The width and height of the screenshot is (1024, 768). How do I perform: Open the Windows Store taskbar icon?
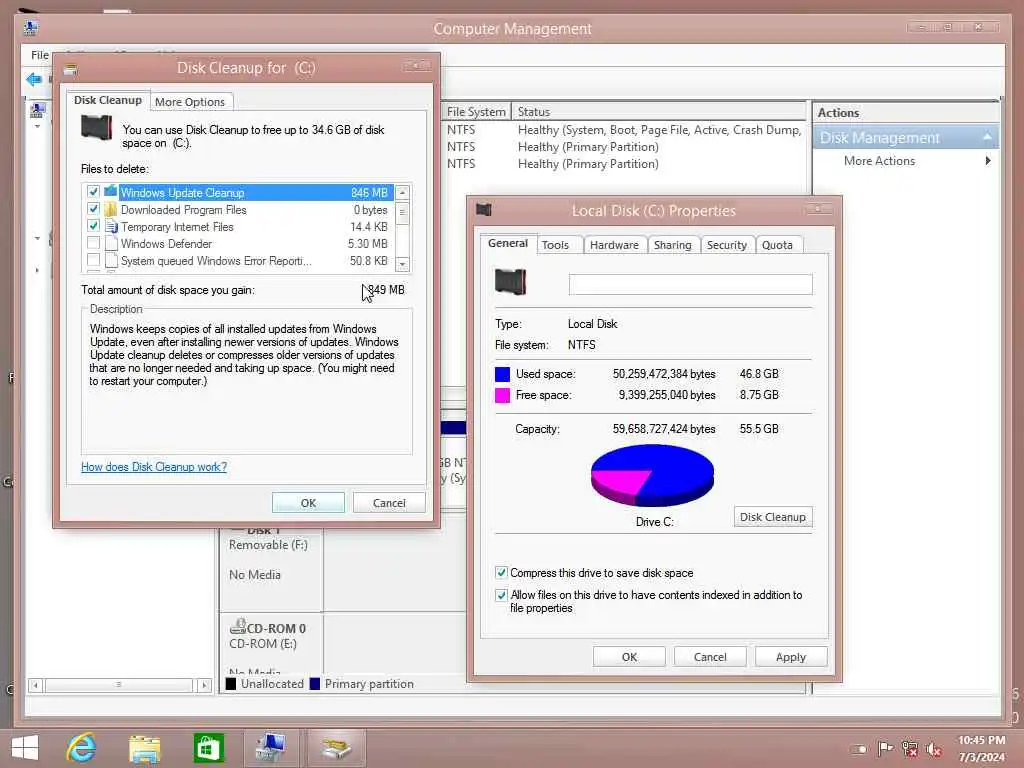click(x=208, y=748)
